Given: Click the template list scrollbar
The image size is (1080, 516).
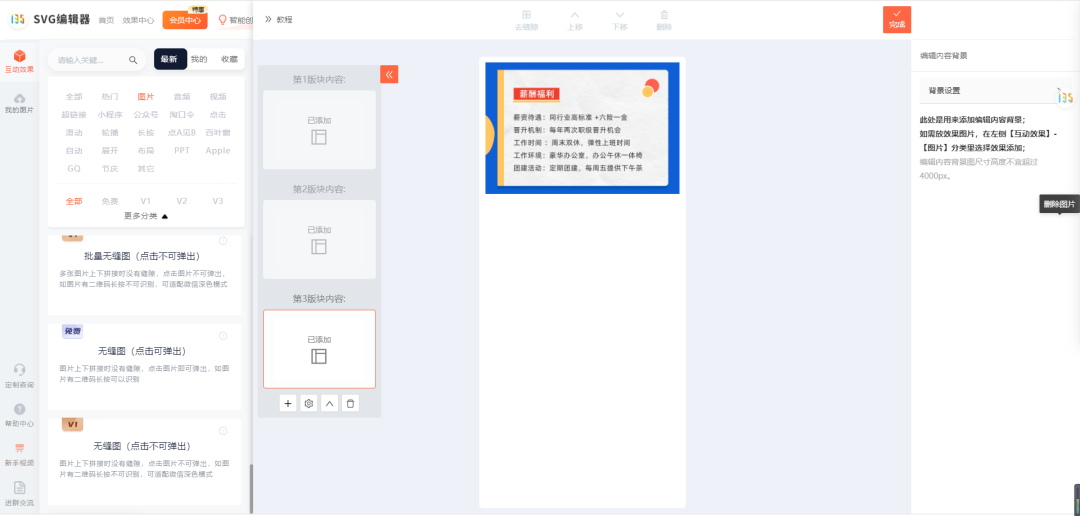Looking at the screenshot, I should pyautogui.click(x=251, y=488).
